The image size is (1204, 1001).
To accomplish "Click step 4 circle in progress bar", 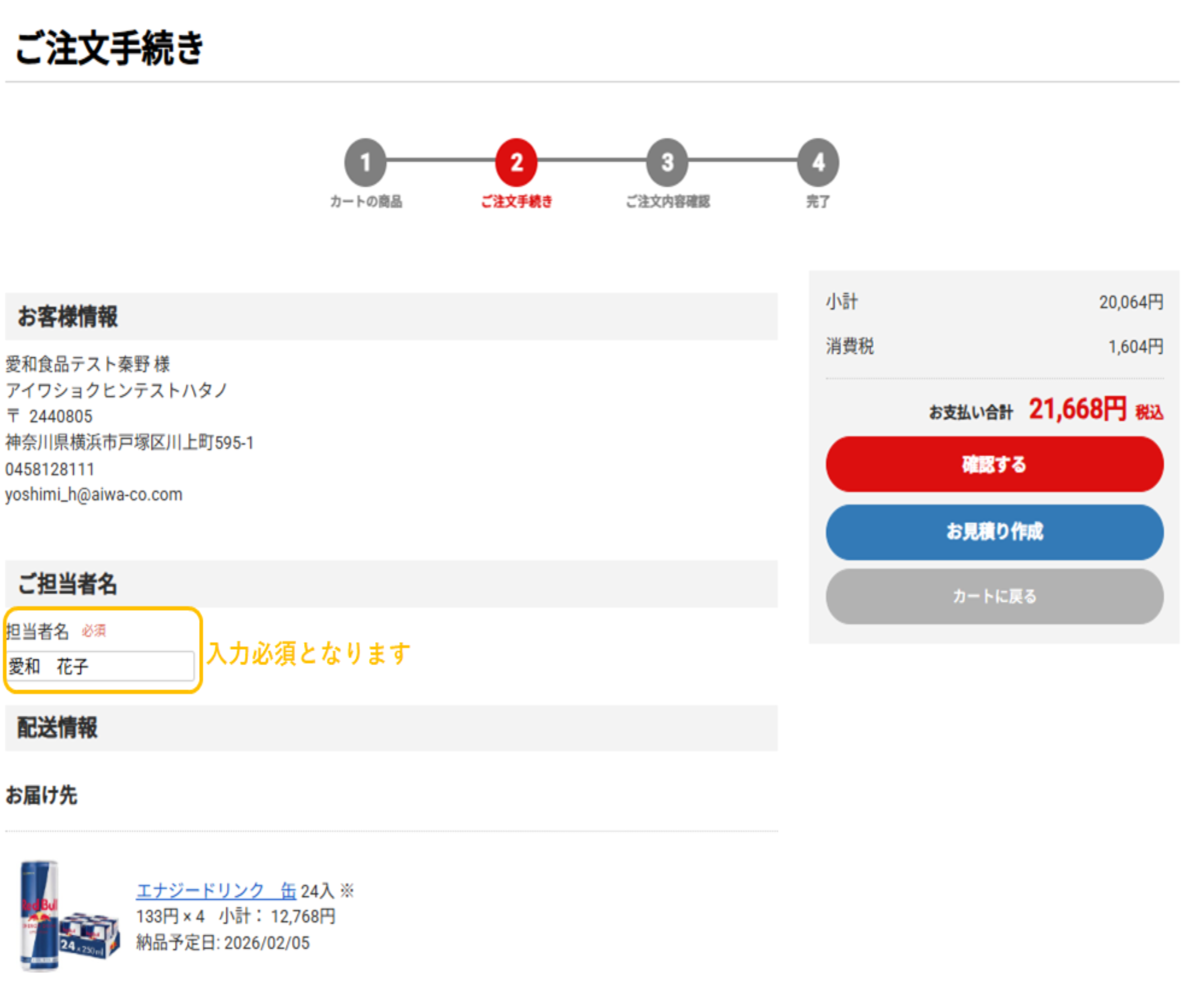I will (x=818, y=162).
